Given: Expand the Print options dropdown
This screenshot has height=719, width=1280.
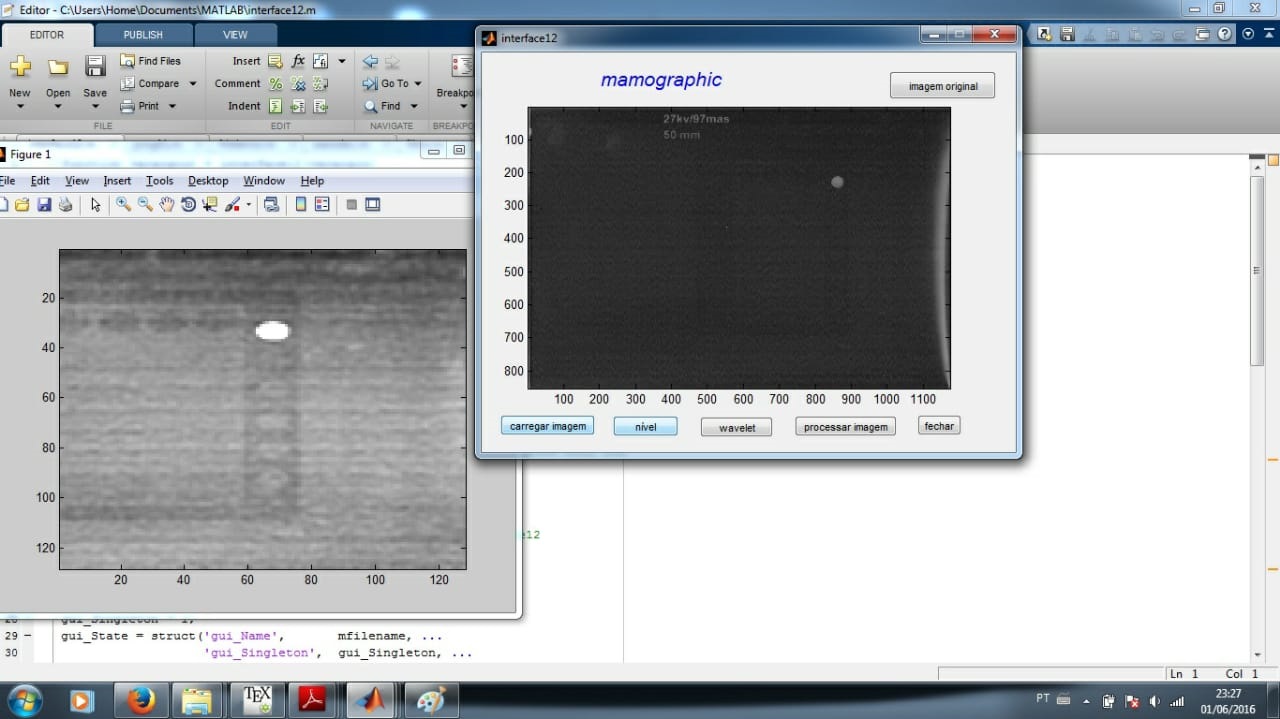Looking at the screenshot, I should tap(172, 106).
